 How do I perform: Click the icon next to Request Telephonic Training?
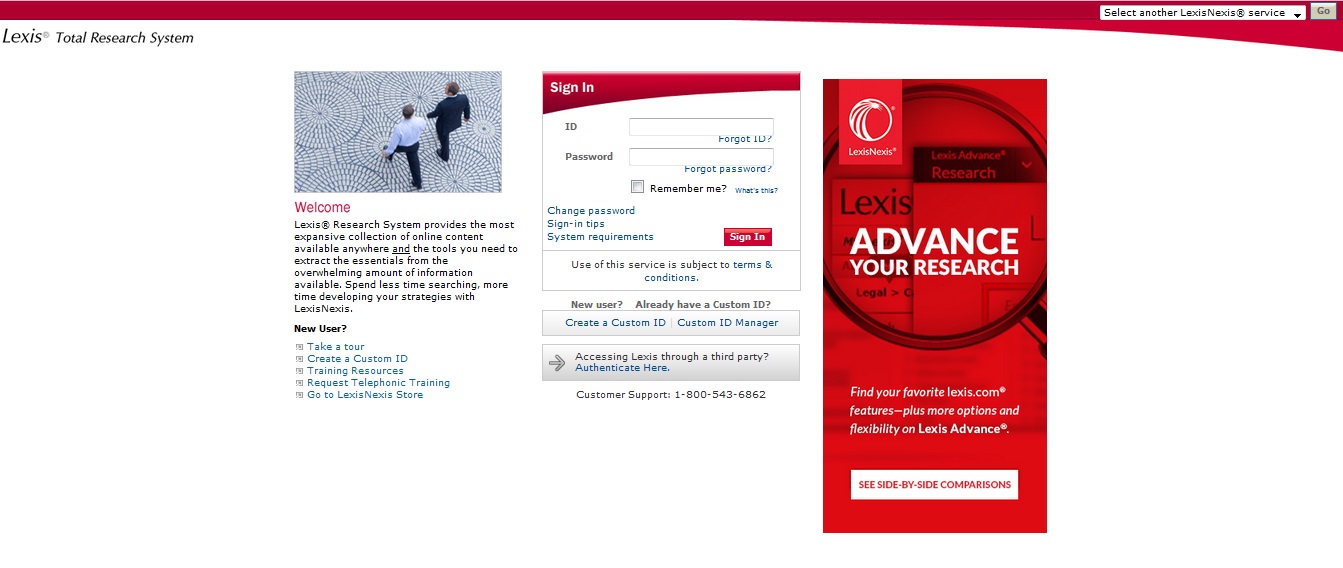point(299,383)
